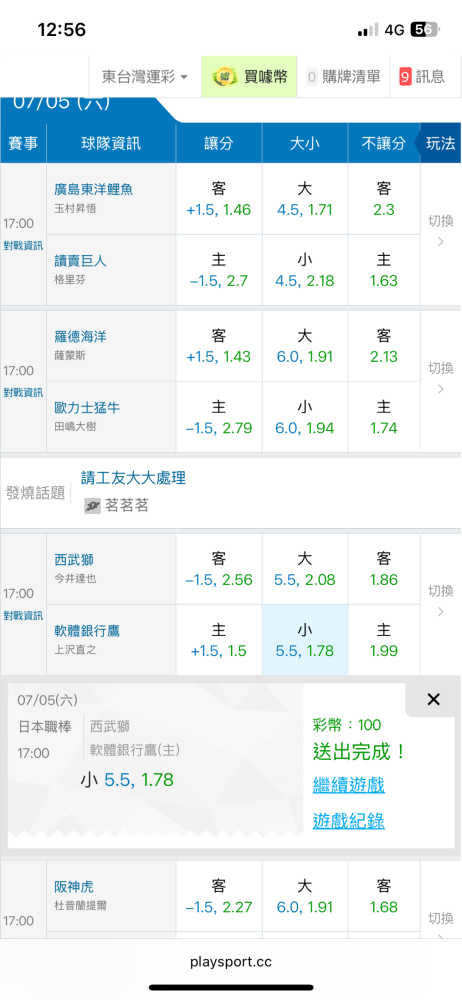The height and width of the screenshot is (1000, 462).
Task: Tap the battery indicator in status bar
Action: click(x=424, y=29)
